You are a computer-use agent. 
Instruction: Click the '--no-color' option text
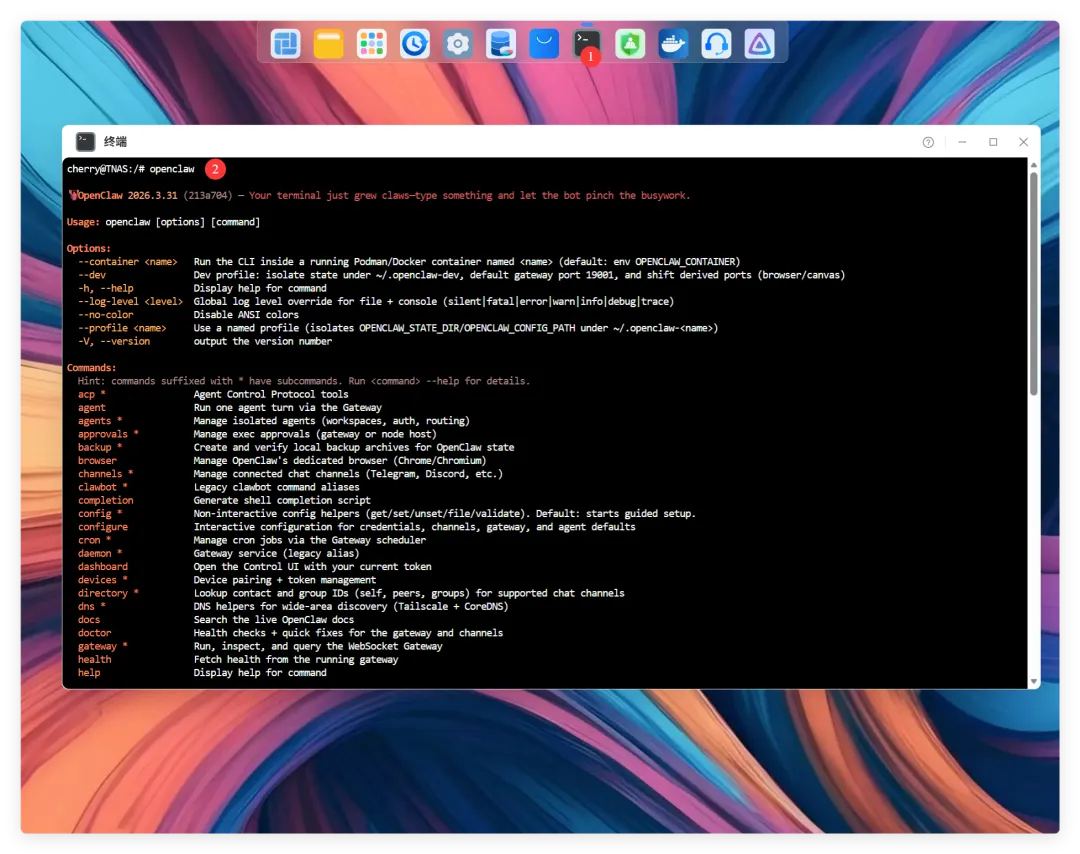click(105, 315)
